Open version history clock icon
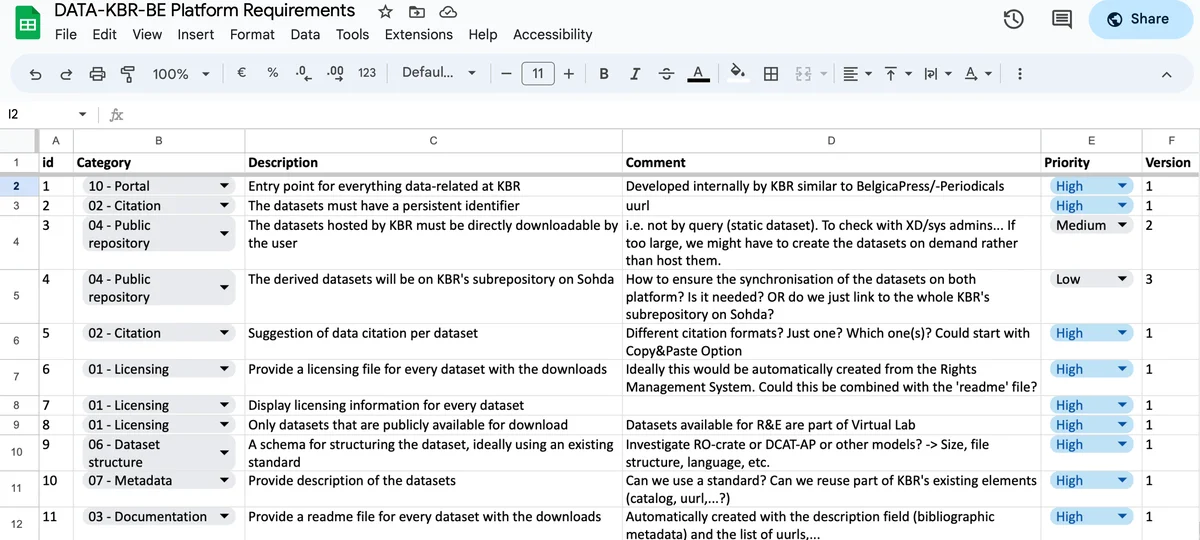Viewport: 1200px width, 540px height. pyautogui.click(x=1013, y=19)
